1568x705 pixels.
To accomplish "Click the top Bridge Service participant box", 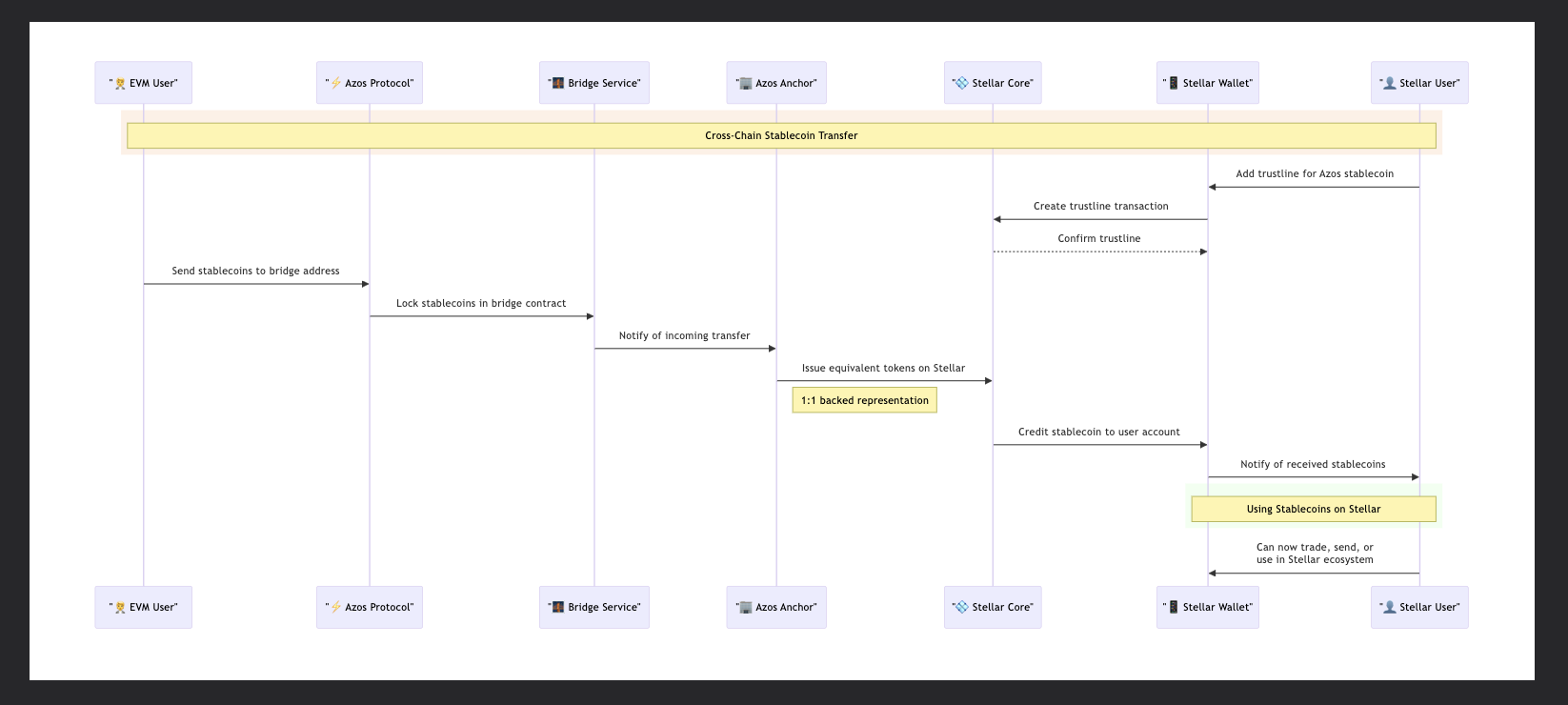I will click(x=594, y=83).
